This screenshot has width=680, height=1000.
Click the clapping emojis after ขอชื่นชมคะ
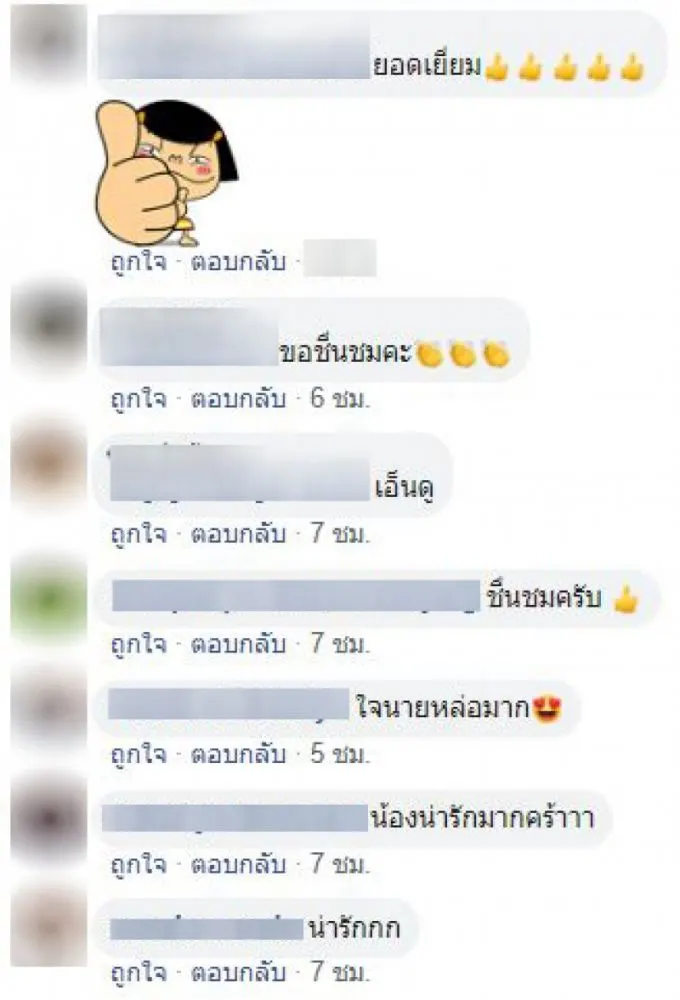(x=463, y=354)
